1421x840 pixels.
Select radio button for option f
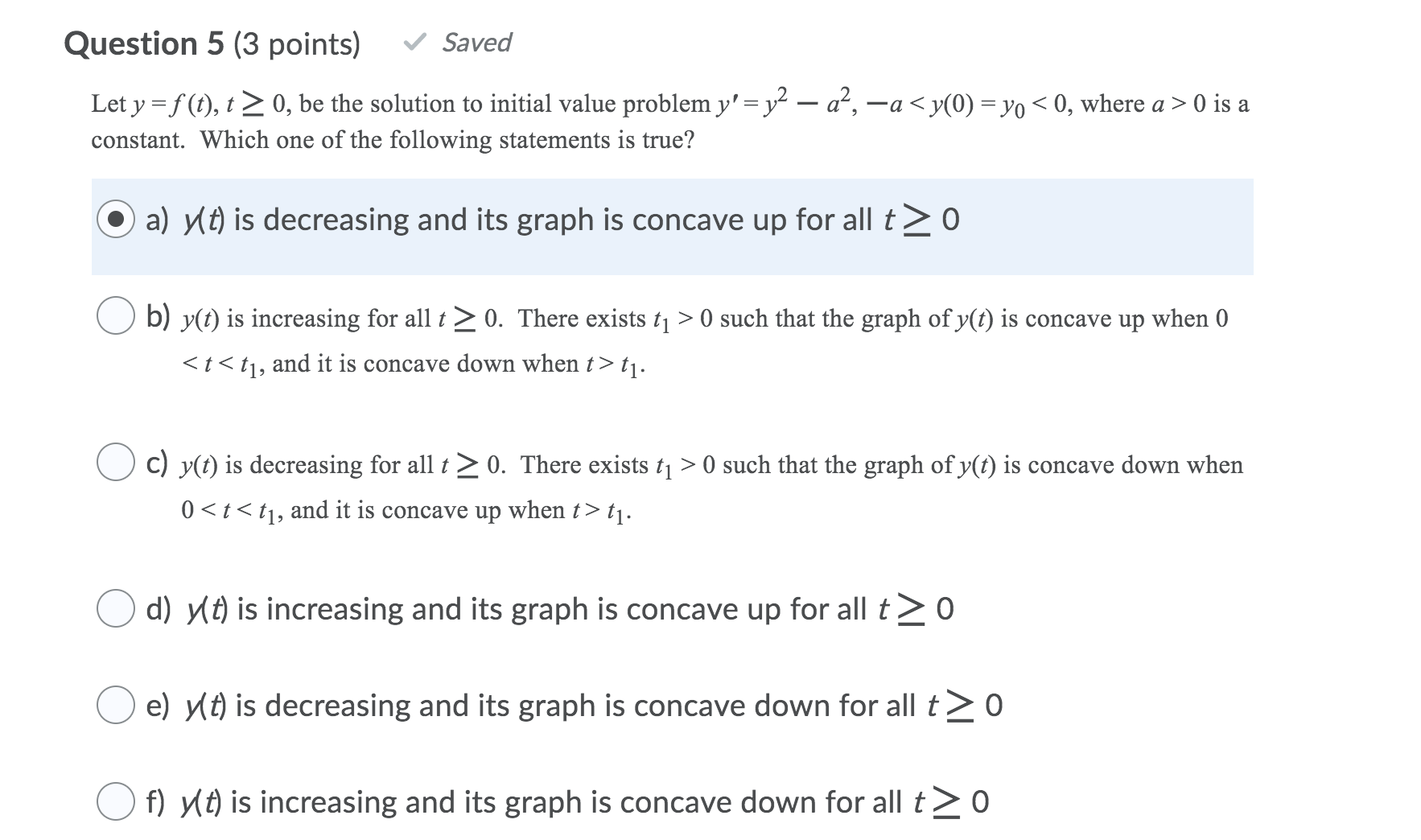point(116,802)
